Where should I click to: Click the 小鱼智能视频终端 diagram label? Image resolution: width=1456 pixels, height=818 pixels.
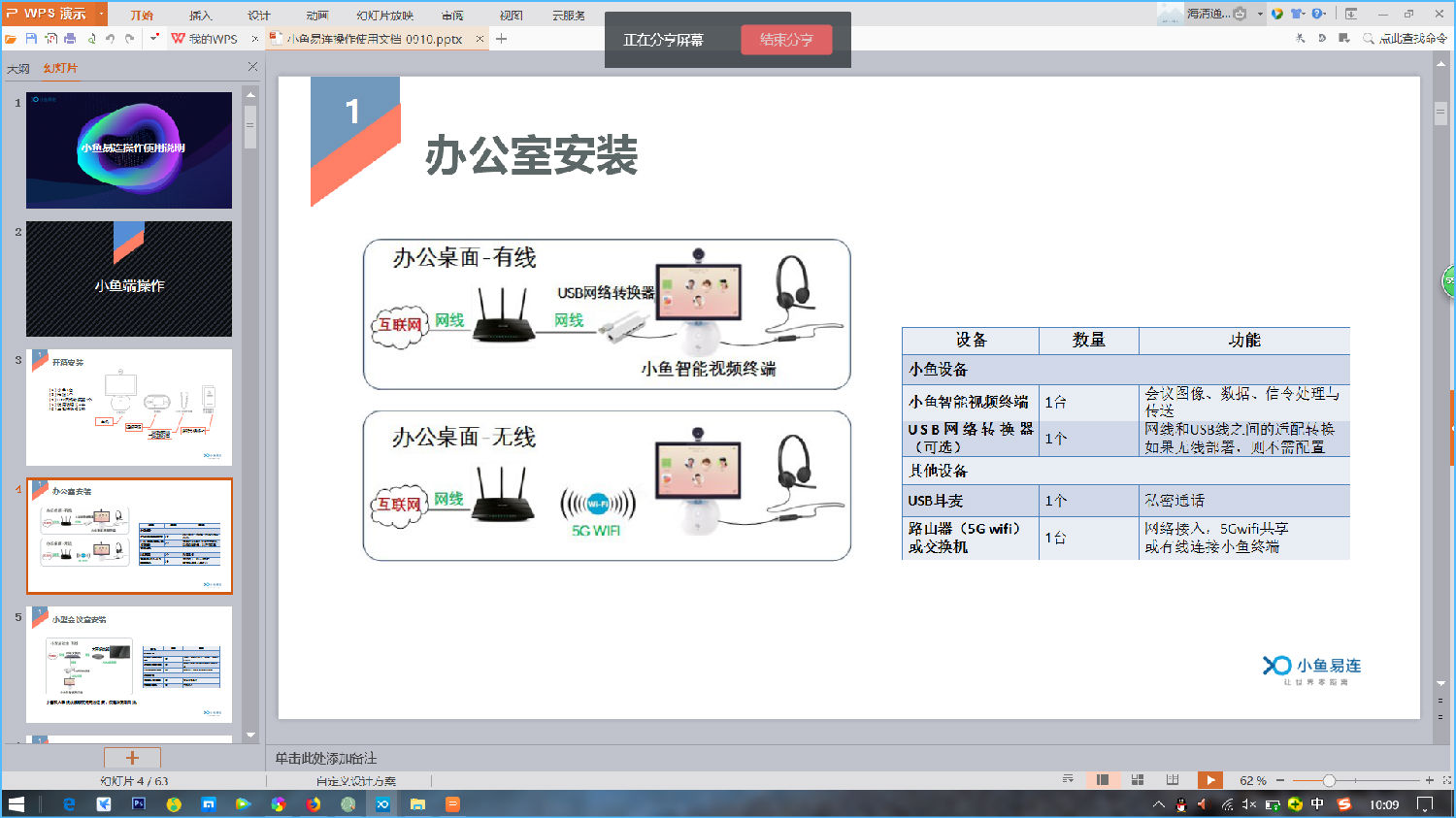708,369
